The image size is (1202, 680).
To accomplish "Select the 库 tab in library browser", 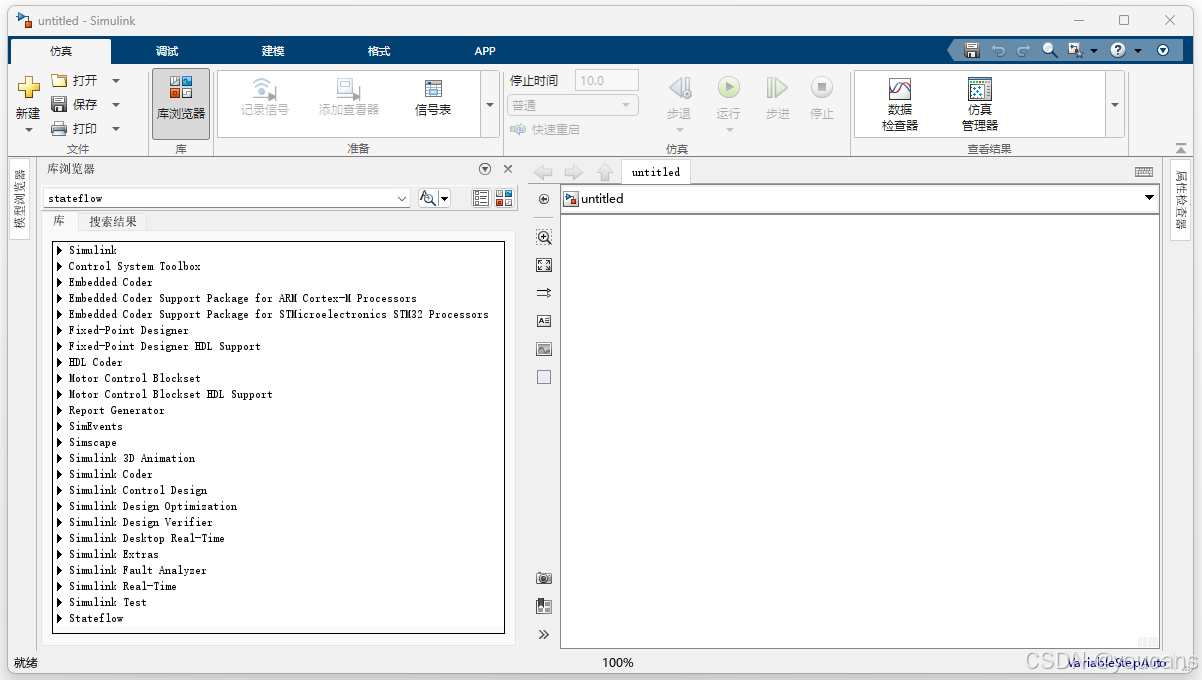I will pos(59,221).
